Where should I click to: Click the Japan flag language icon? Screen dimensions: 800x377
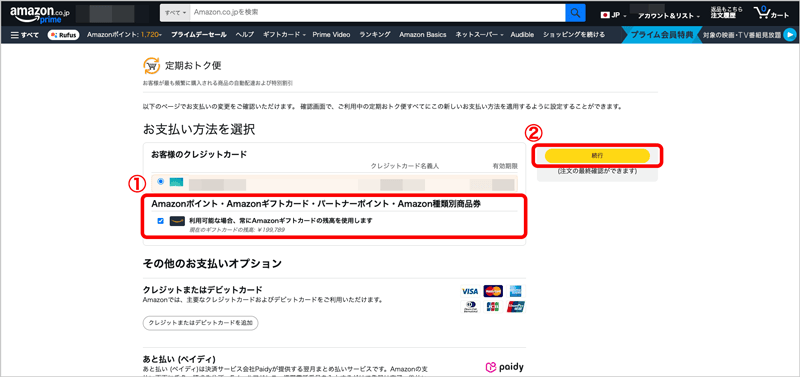pos(606,15)
